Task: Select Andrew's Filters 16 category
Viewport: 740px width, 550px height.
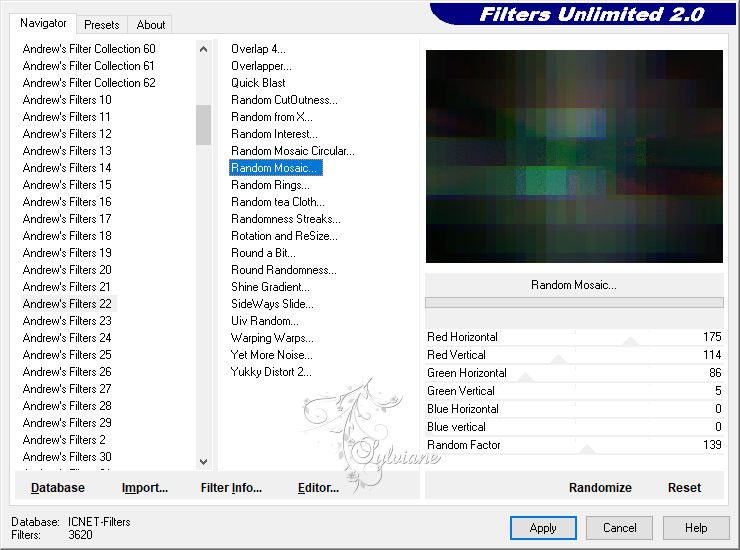Action: click(x=67, y=202)
